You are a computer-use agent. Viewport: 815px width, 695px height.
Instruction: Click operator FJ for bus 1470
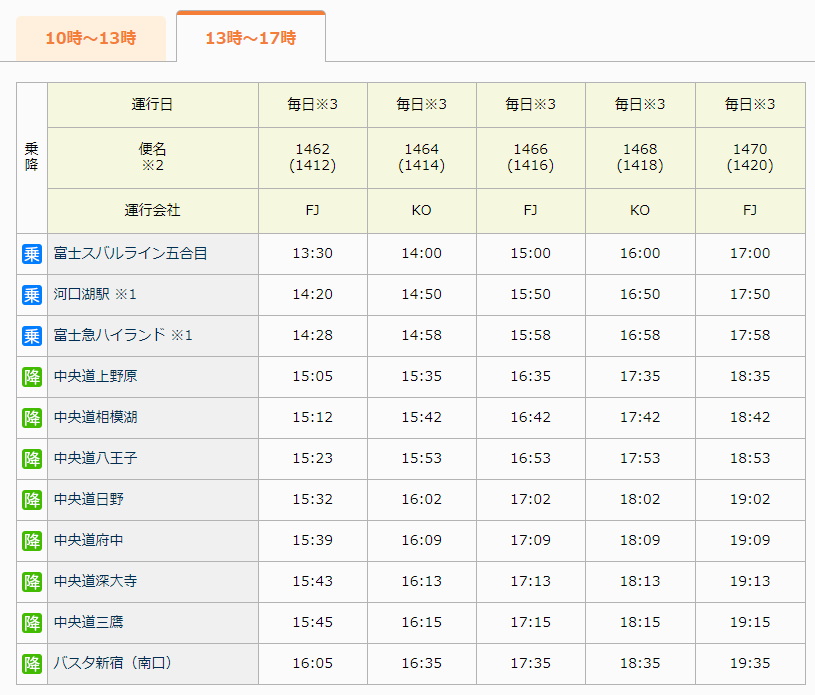tap(750, 211)
